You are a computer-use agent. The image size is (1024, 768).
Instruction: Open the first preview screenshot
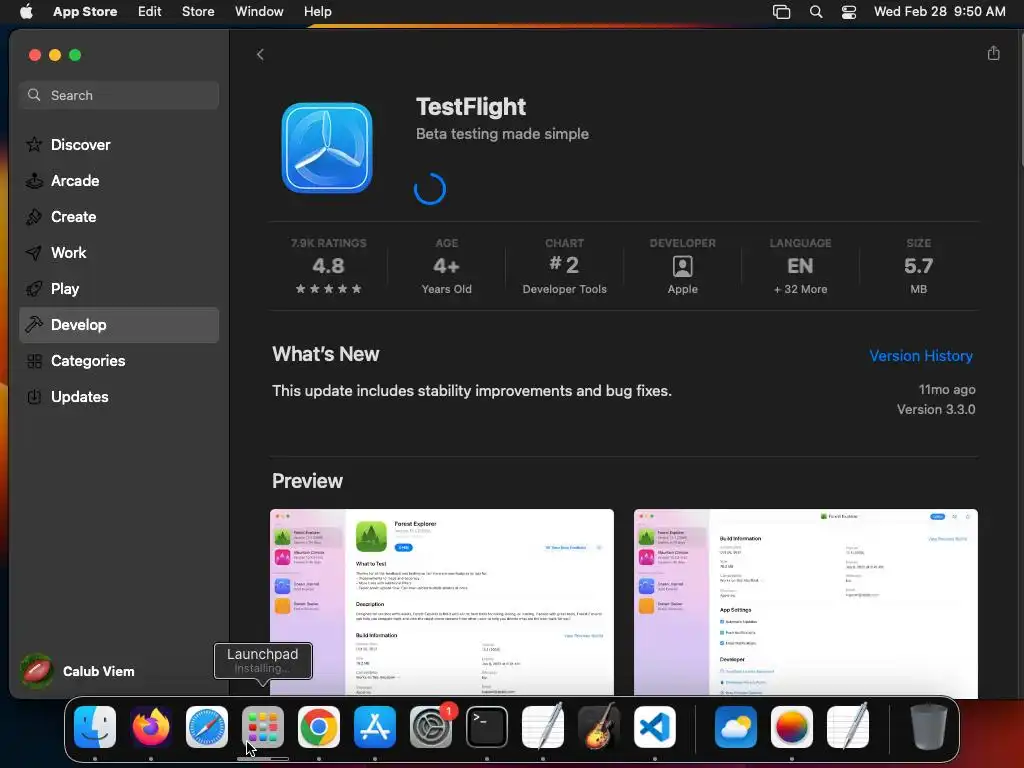tap(441, 601)
